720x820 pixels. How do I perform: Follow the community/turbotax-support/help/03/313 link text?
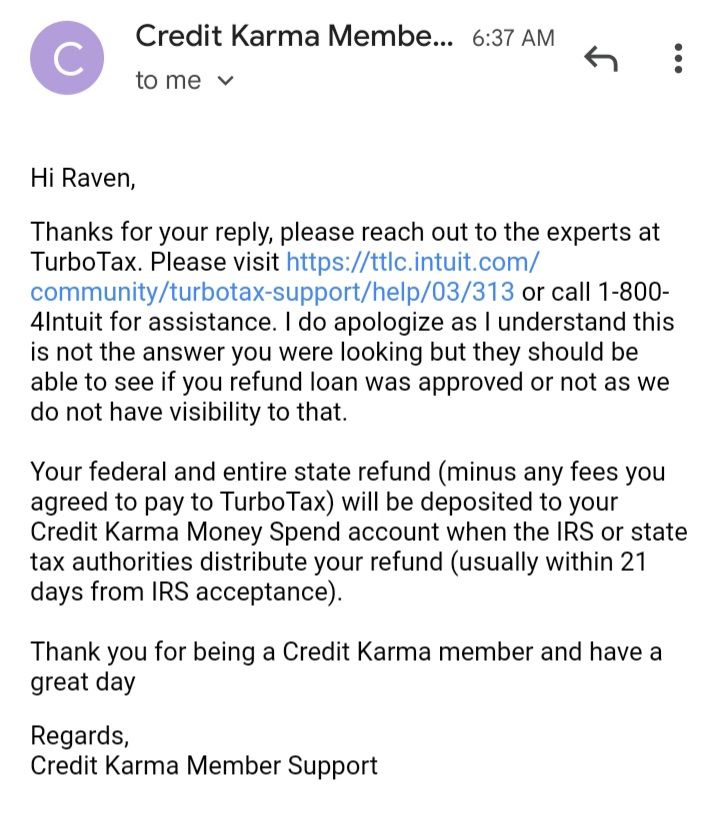coord(272,292)
